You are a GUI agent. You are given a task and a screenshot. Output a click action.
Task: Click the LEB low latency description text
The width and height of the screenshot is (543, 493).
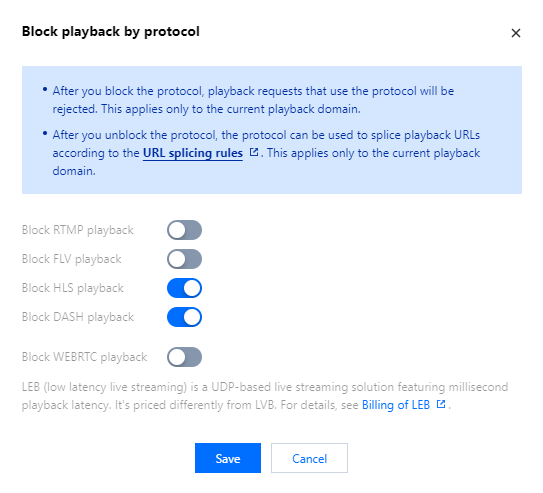tap(265, 396)
